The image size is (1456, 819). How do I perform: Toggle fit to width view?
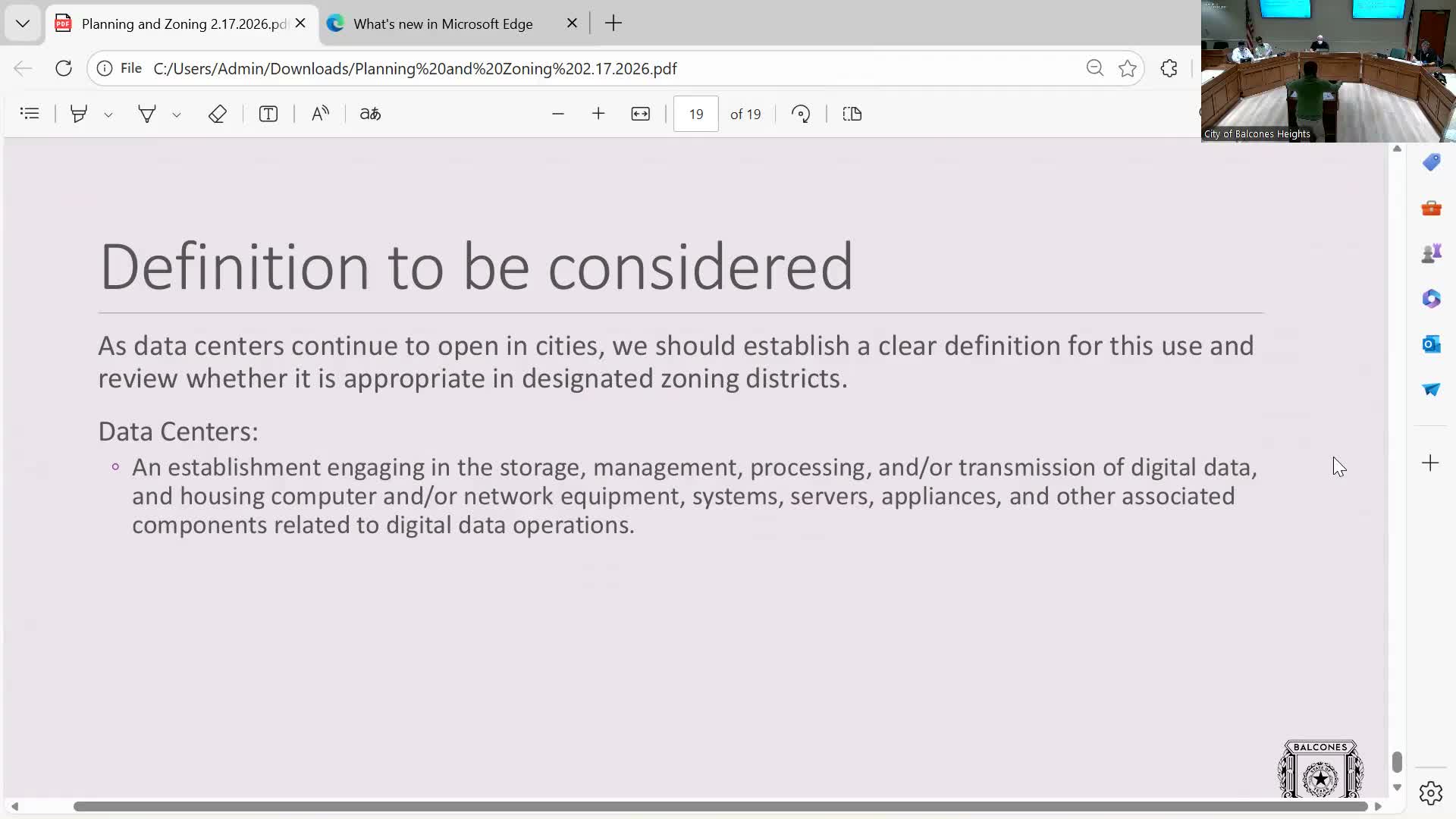coord(640,114)
